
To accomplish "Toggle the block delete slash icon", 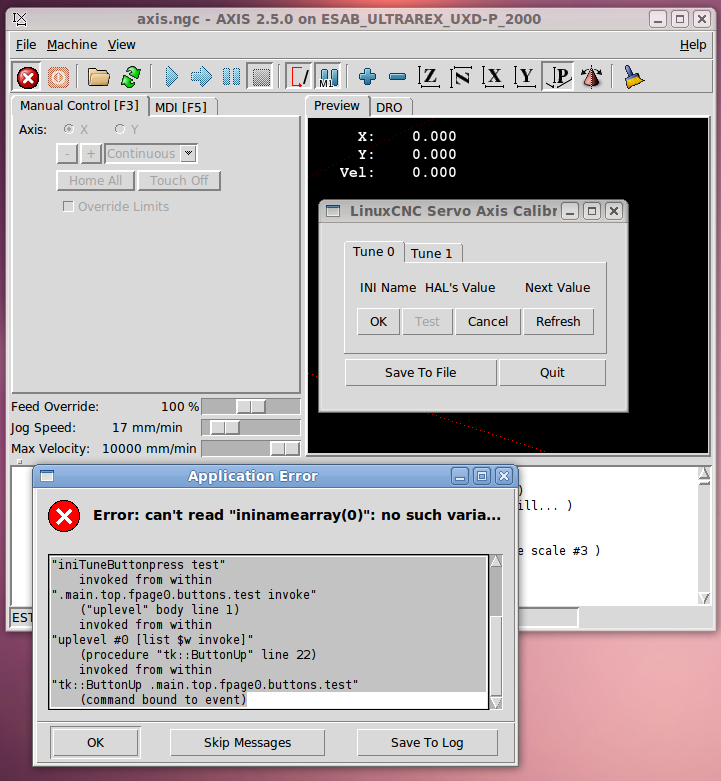I will (x=299, y=77).
